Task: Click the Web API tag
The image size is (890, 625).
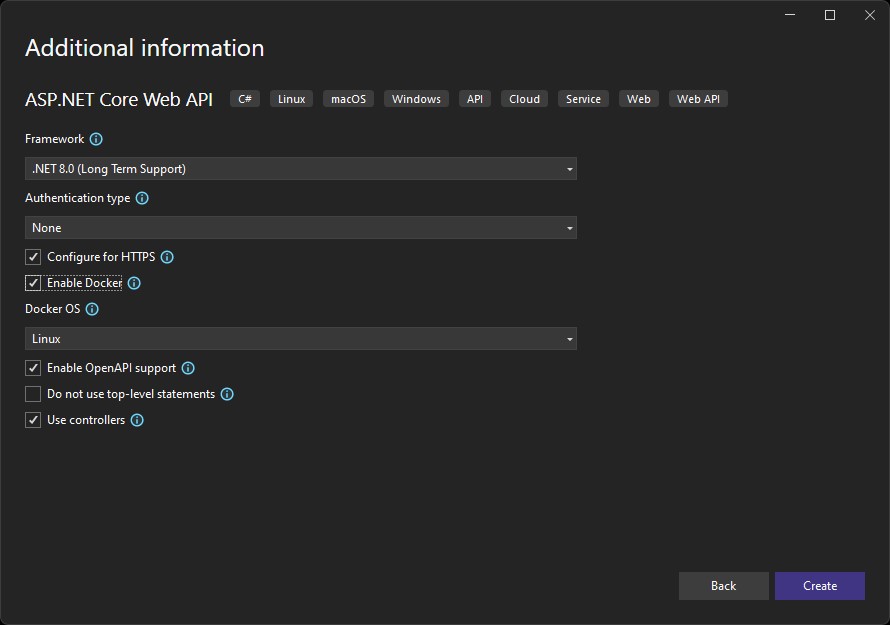Action: tap(698, 99)
